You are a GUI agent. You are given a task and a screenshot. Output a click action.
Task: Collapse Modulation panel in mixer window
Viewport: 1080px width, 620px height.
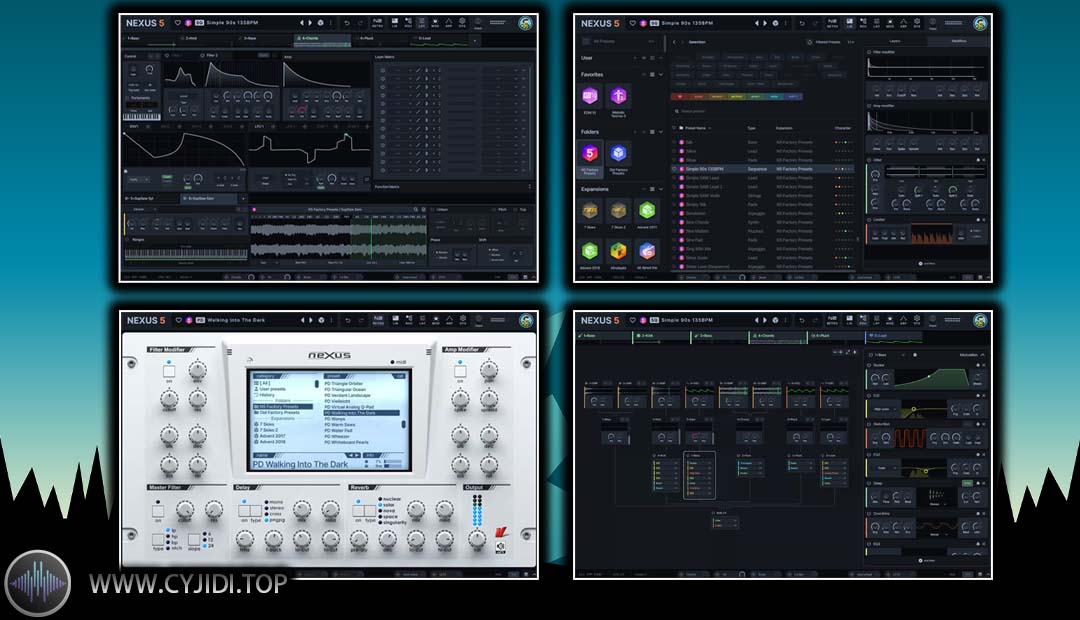982,355
